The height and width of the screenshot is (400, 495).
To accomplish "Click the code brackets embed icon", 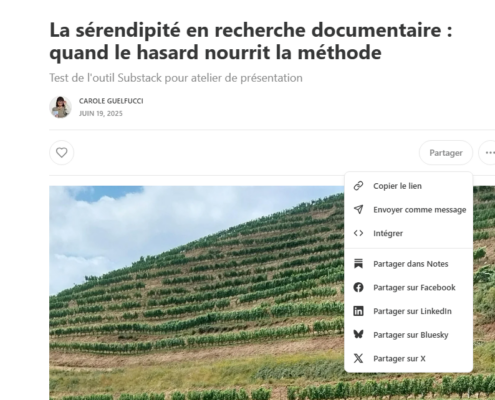I will point(358,233).
